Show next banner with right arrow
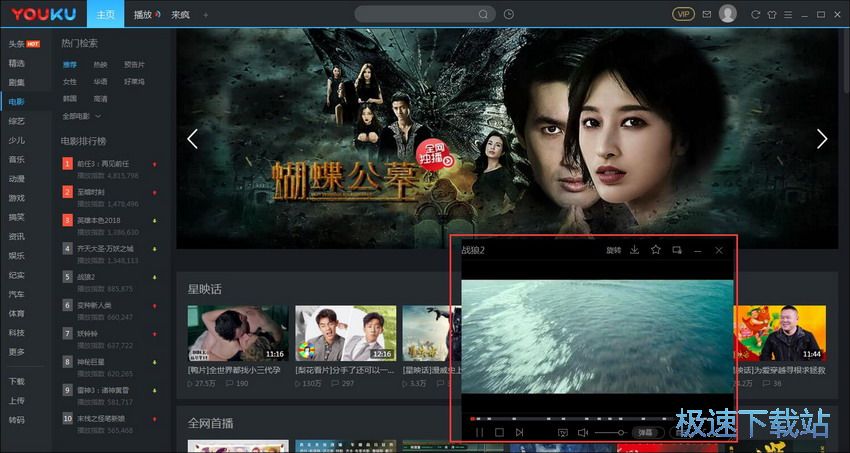The height and width of the screenshot is (453, 850). coord(822,139)
